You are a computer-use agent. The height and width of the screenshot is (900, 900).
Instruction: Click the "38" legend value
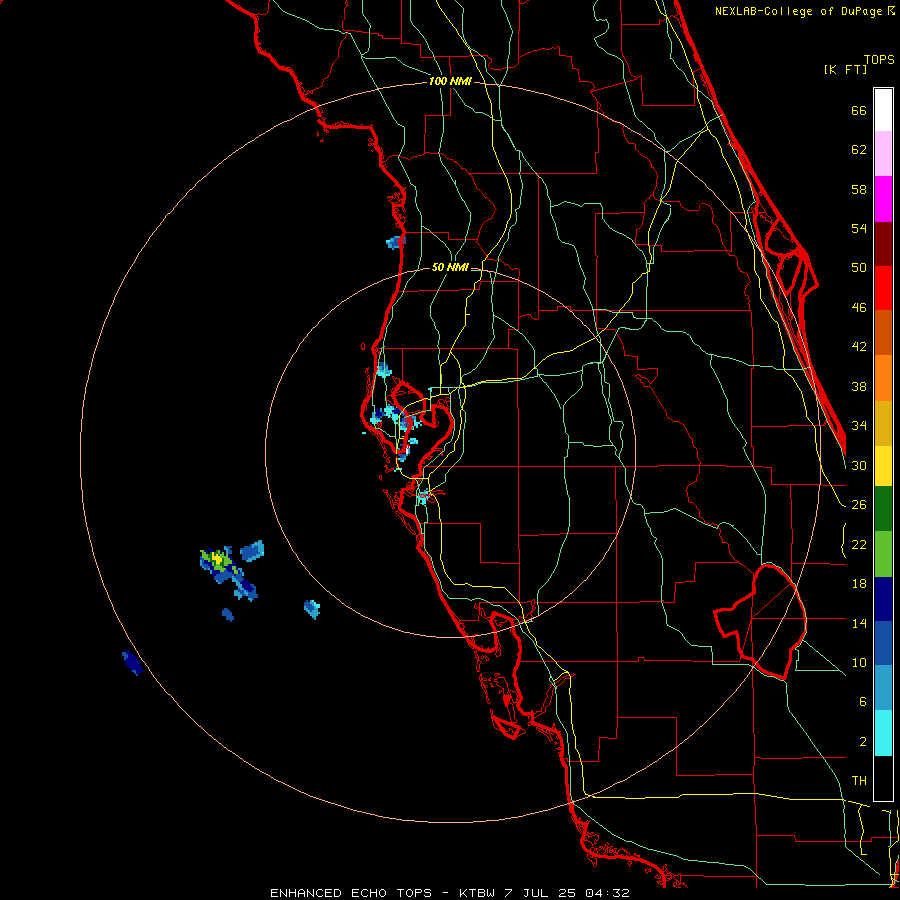859,386
